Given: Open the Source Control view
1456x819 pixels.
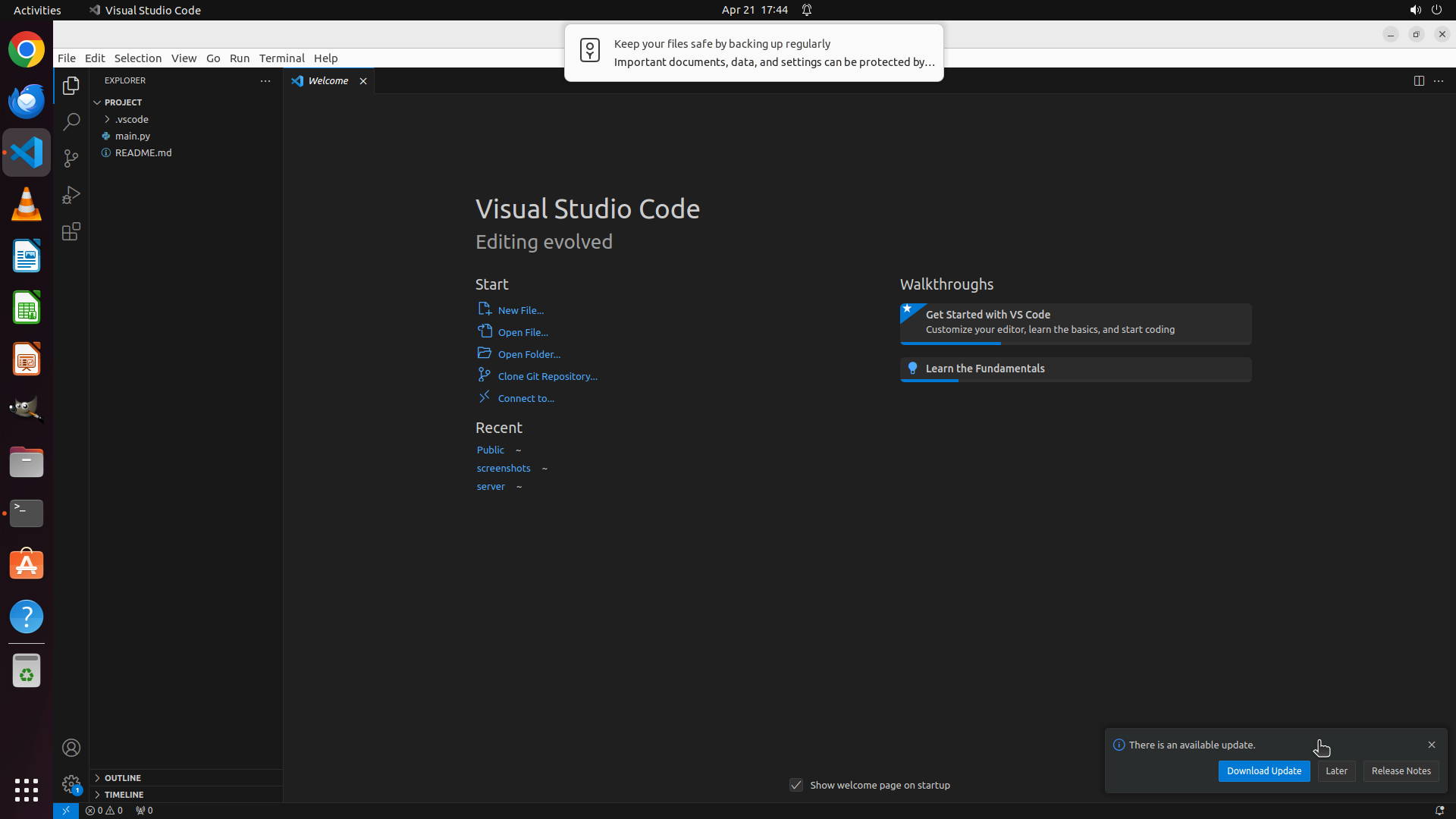Looking at the screenshot, I should tap(71, 158).
